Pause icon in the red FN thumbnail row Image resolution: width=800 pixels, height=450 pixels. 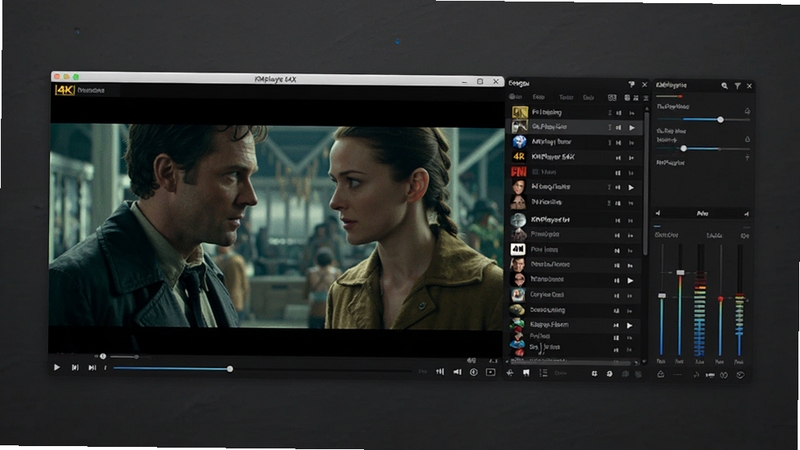coord(618,173)
